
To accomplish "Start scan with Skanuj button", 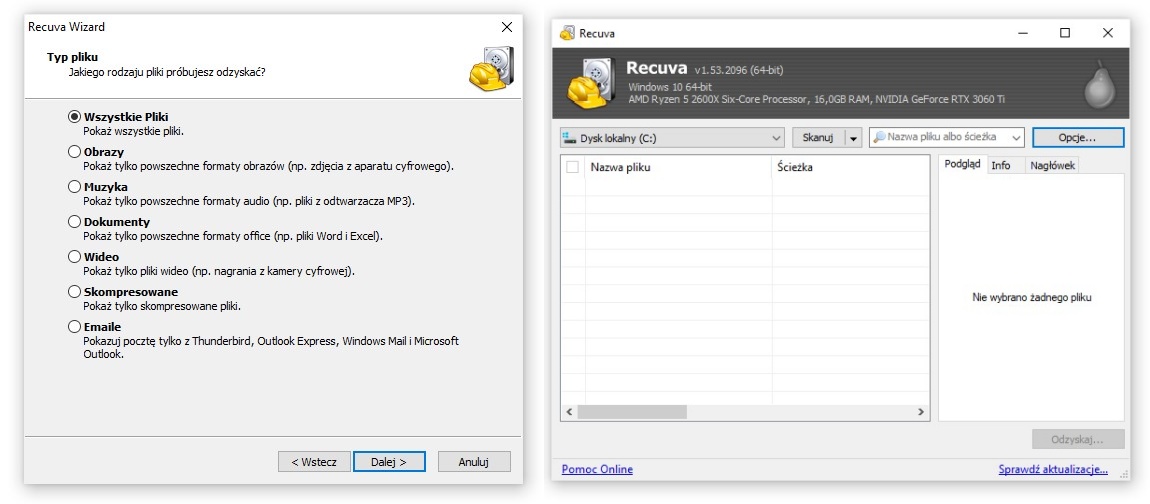I will click(818, 138).
